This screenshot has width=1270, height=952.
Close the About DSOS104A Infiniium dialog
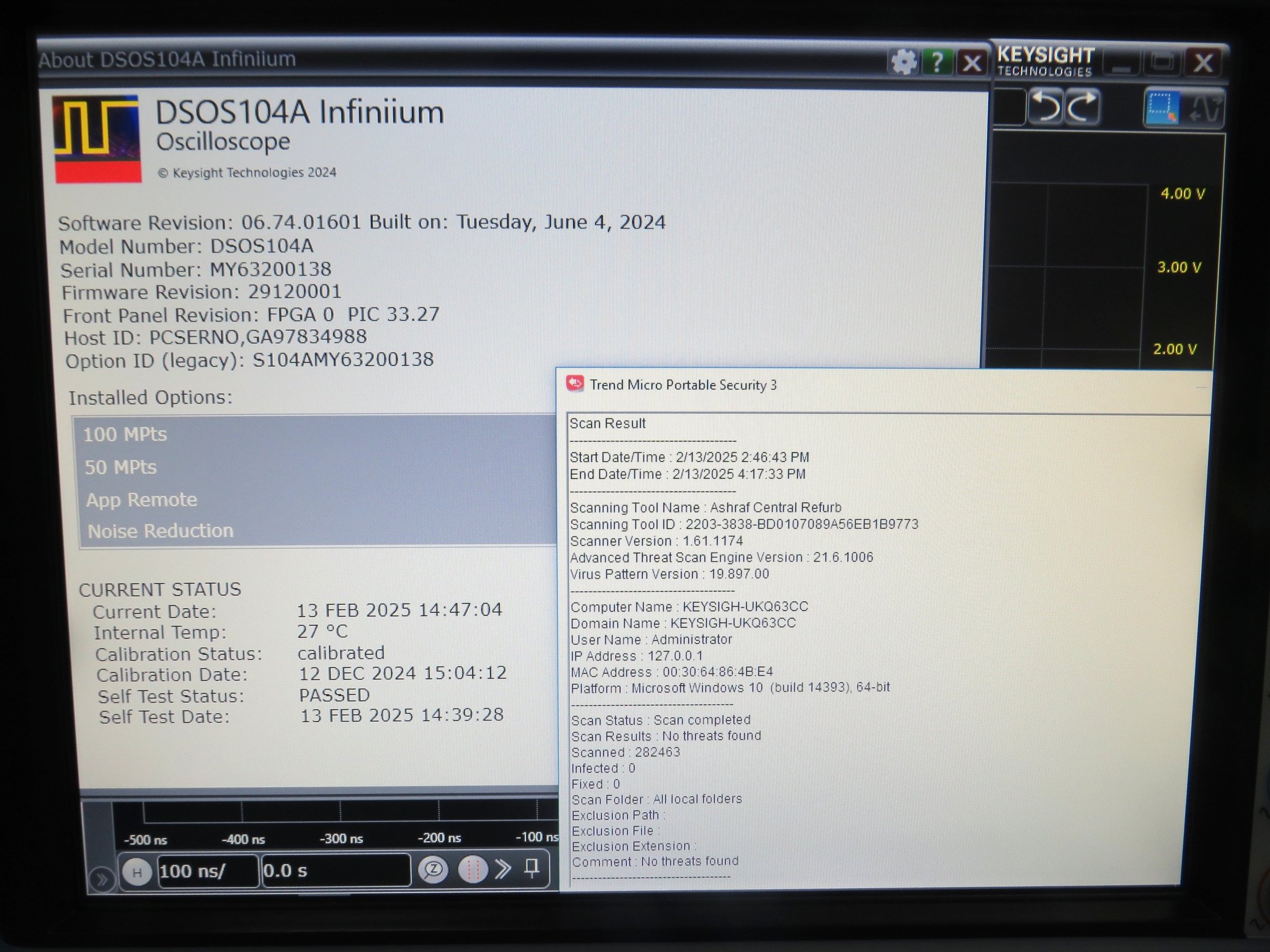coord(972,63)
